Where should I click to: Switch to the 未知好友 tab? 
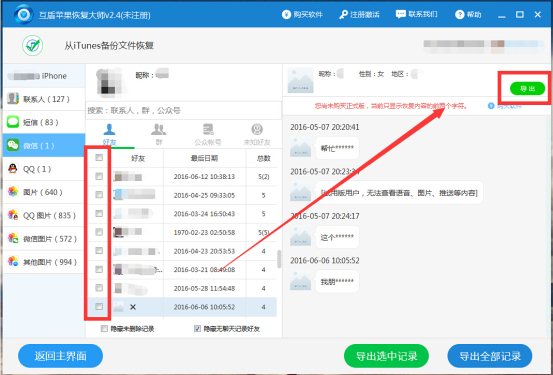click(x=257, y=135)
